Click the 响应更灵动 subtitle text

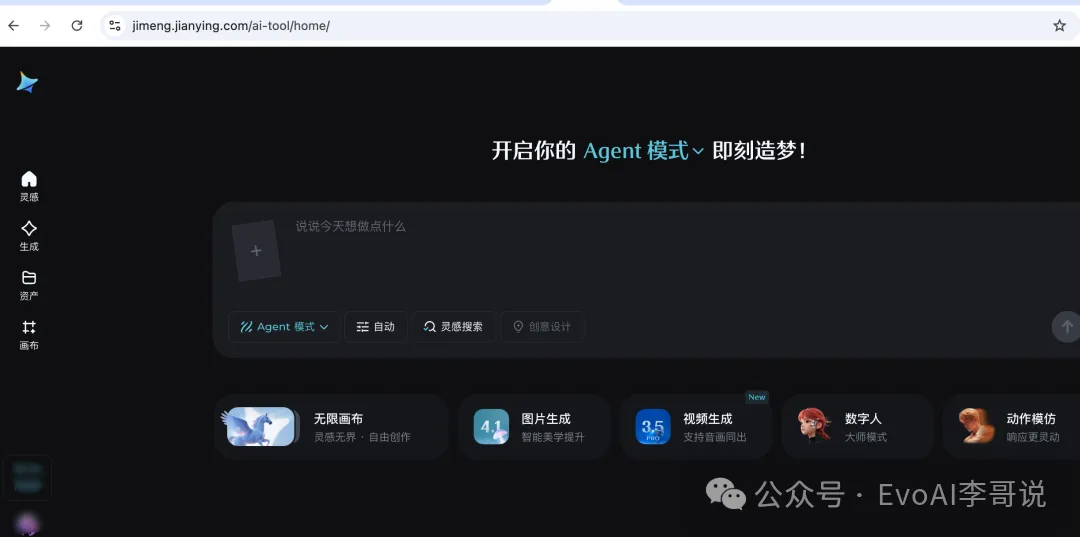[x=1033, y=437]
